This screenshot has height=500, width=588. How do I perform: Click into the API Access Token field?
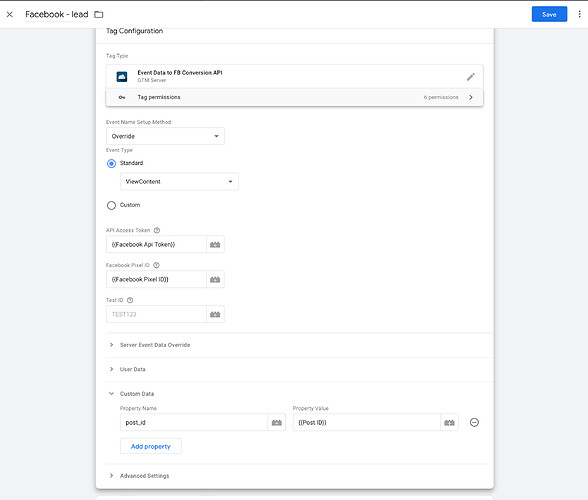pos(156,245)
